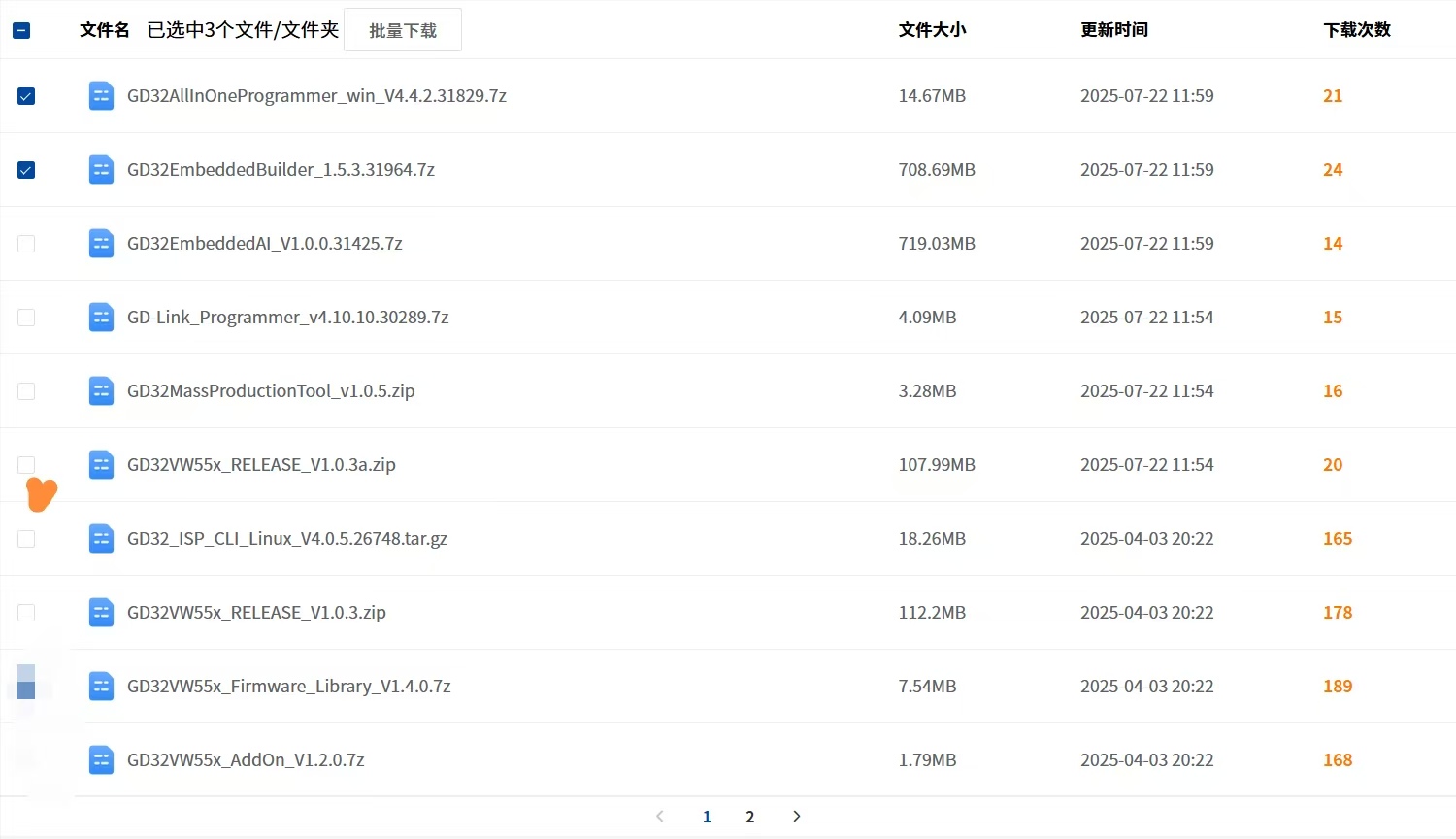
Task: Click the GD32AllInOneProgrammer file icon
Action: [x=101, y=96]
